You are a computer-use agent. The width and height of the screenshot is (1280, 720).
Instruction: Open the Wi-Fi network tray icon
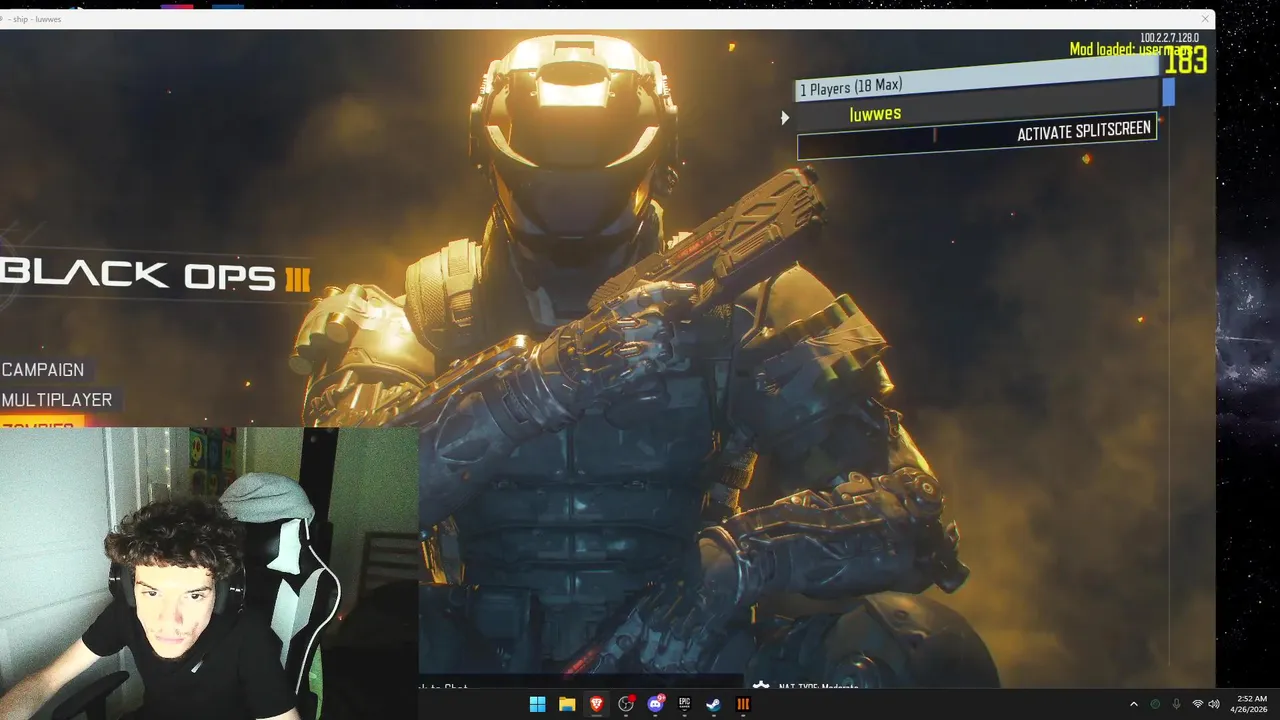pyautogui.click(x=1197, y=704)
